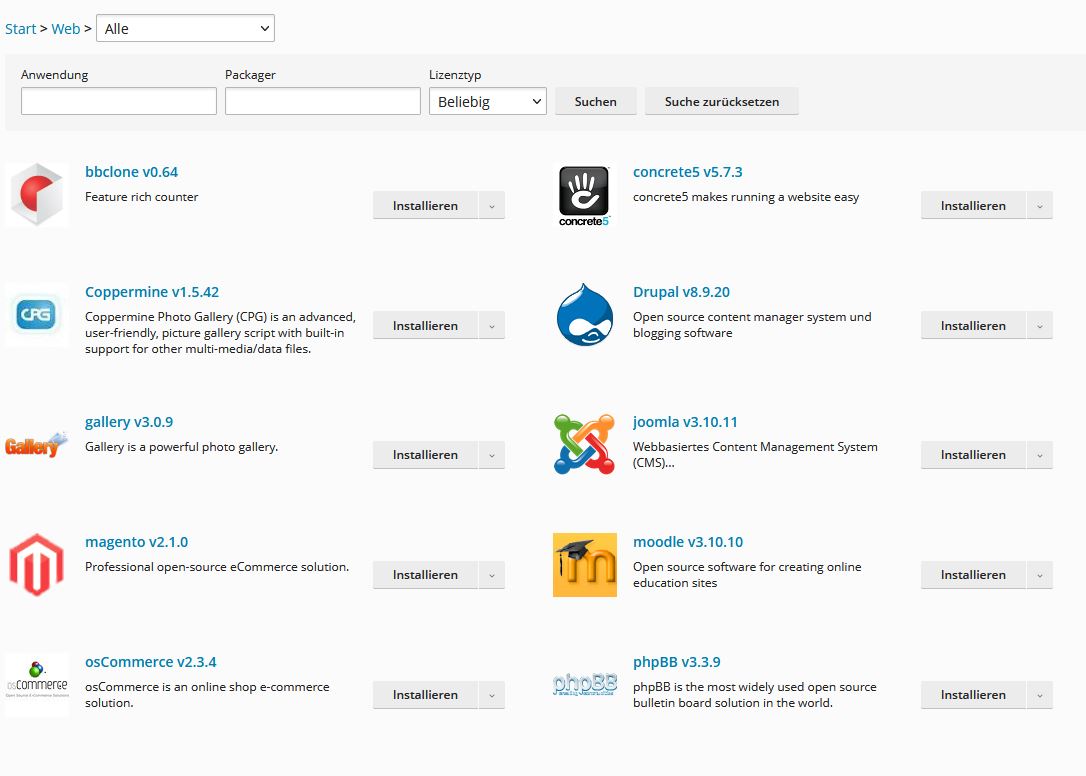
Task: Open the magento v2.1.0 title link
Action: pos(136,542)
